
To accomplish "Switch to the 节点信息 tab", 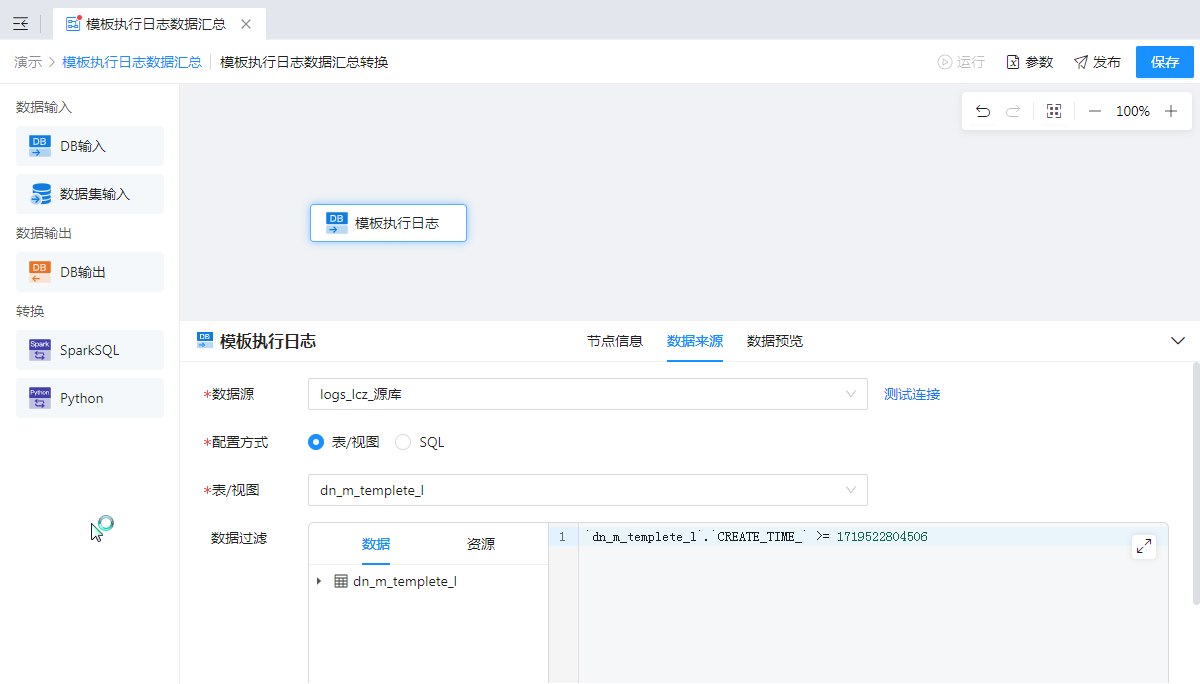I will click(x=614, y=341).
